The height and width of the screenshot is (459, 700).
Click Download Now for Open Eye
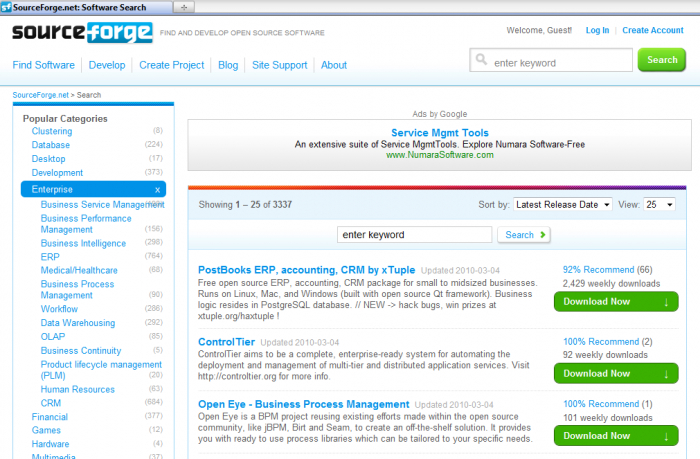[x=616, y=436]
